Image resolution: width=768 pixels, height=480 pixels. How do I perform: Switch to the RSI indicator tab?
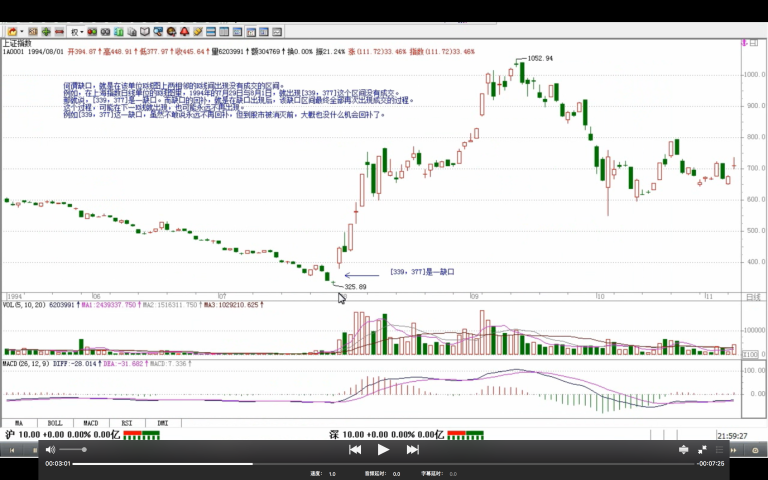click(126, 423)
